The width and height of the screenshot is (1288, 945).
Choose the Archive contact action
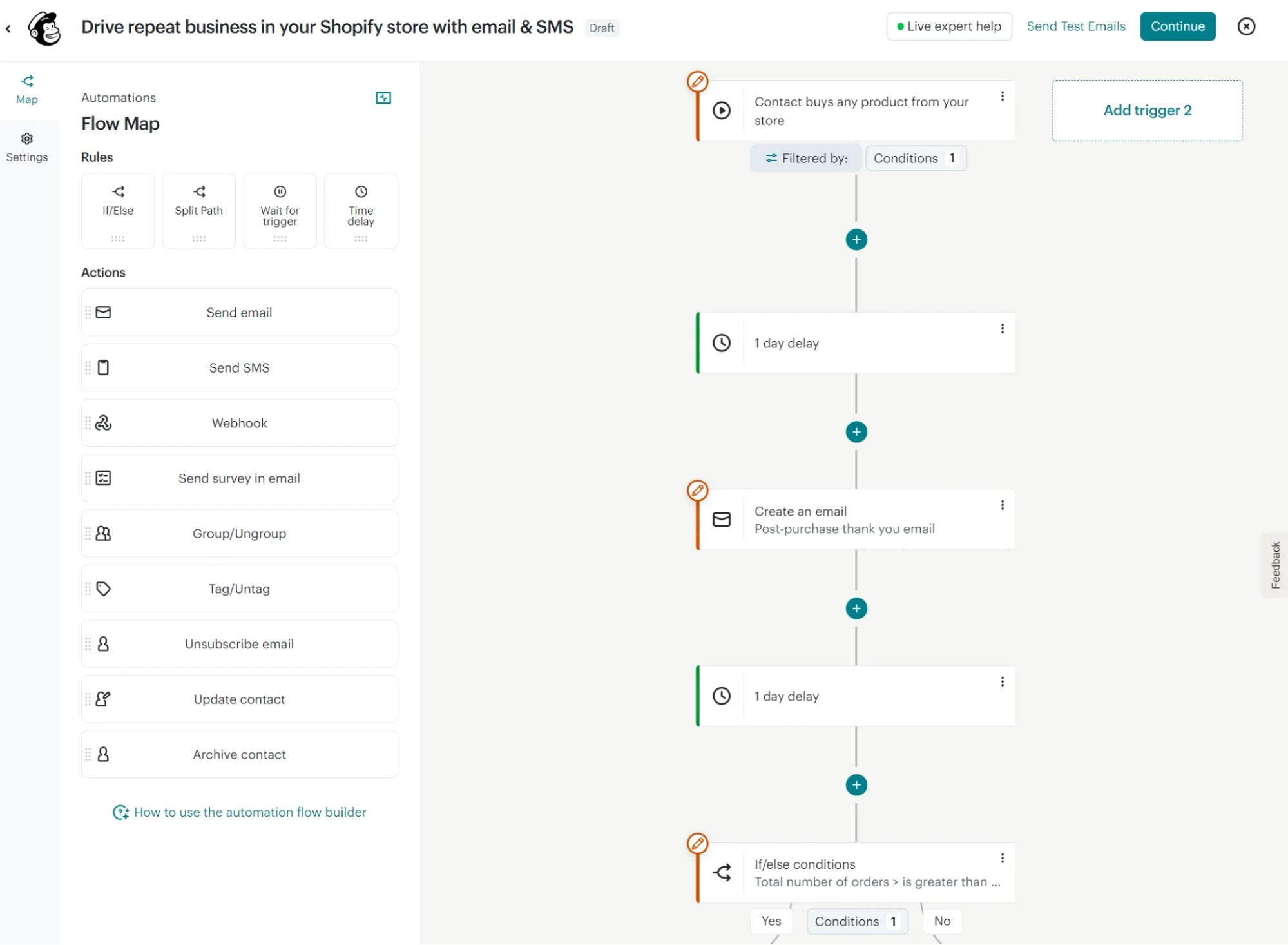[x=240, y=755]
